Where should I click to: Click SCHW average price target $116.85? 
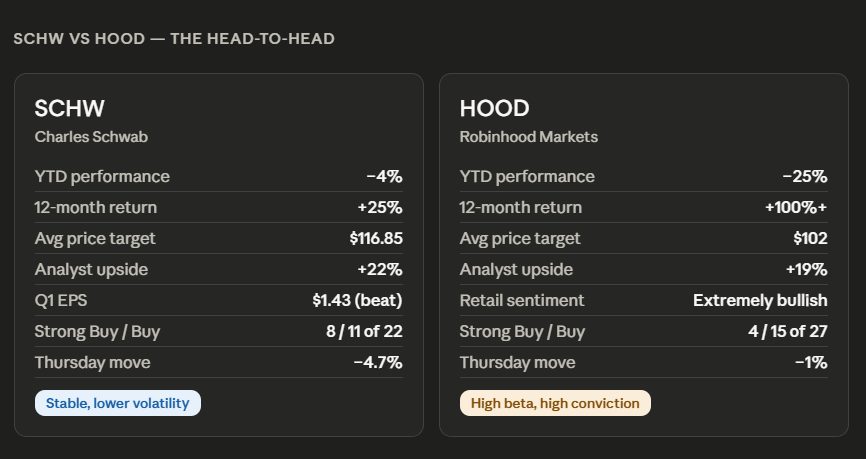376,239
